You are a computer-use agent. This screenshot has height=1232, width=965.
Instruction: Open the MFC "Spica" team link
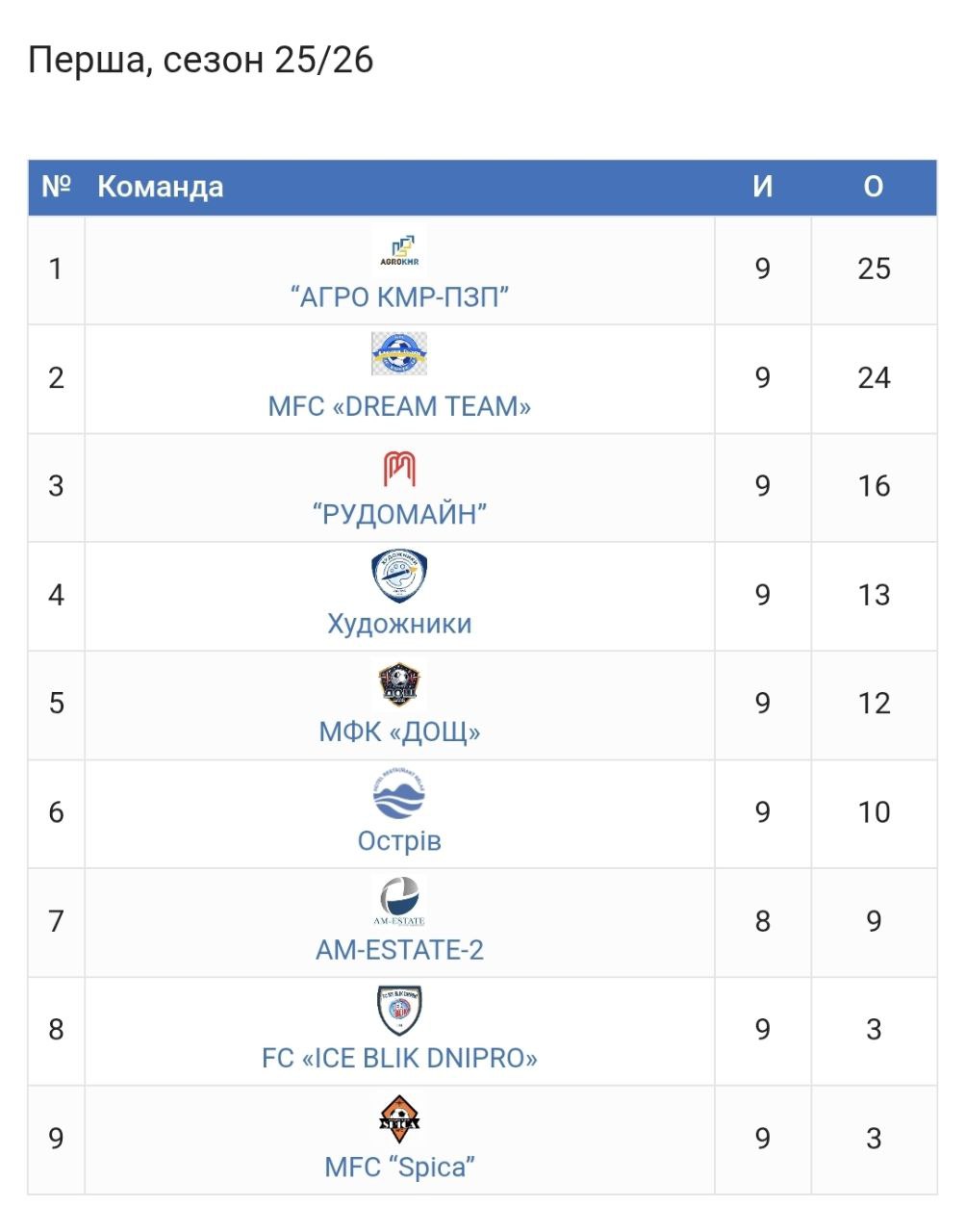pos(399,1168)
